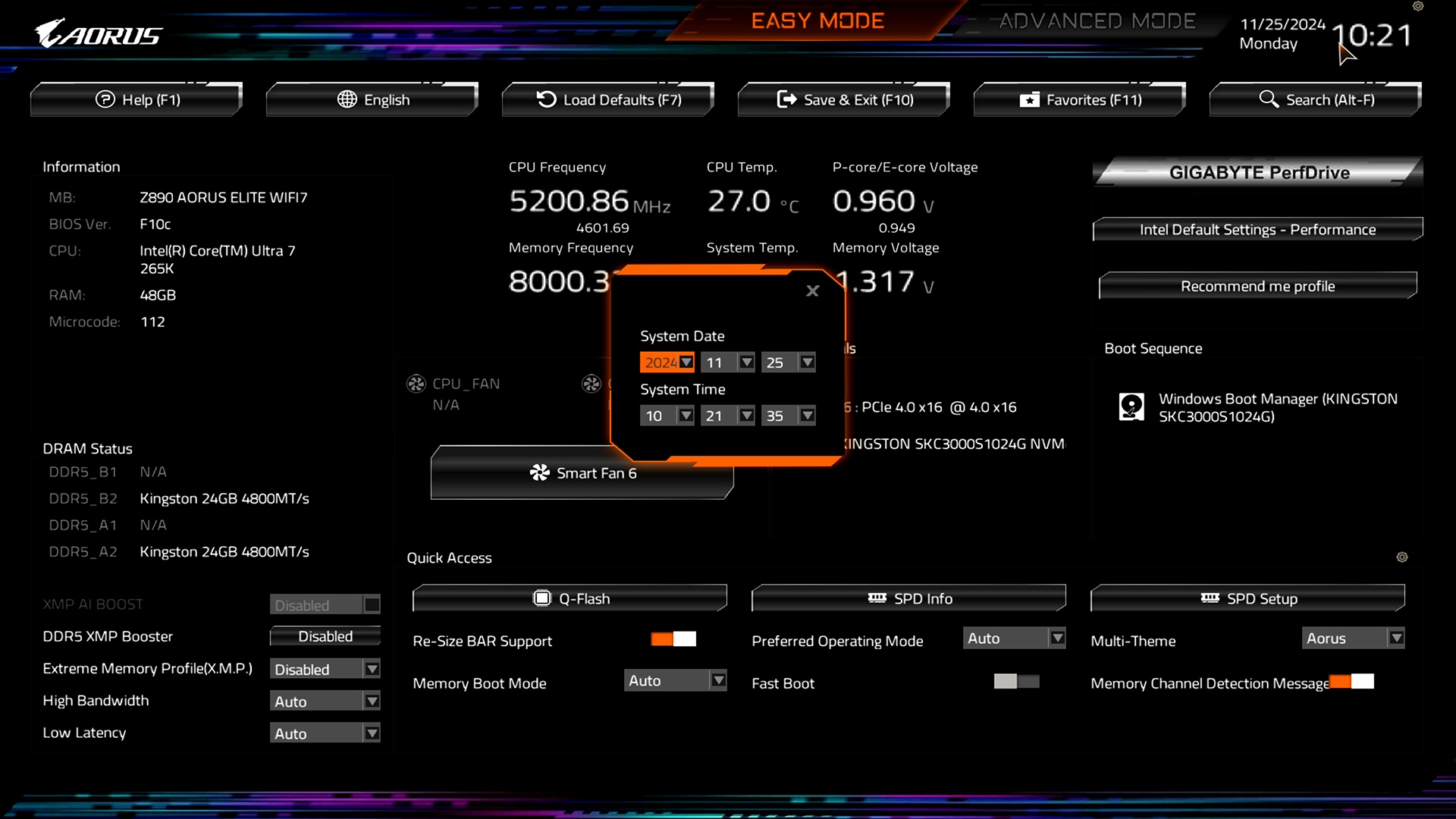Viewport: 1456px width, 819px height.
Task: Open Smart Fan 6 via its fan icon
Action: point(540,472)
